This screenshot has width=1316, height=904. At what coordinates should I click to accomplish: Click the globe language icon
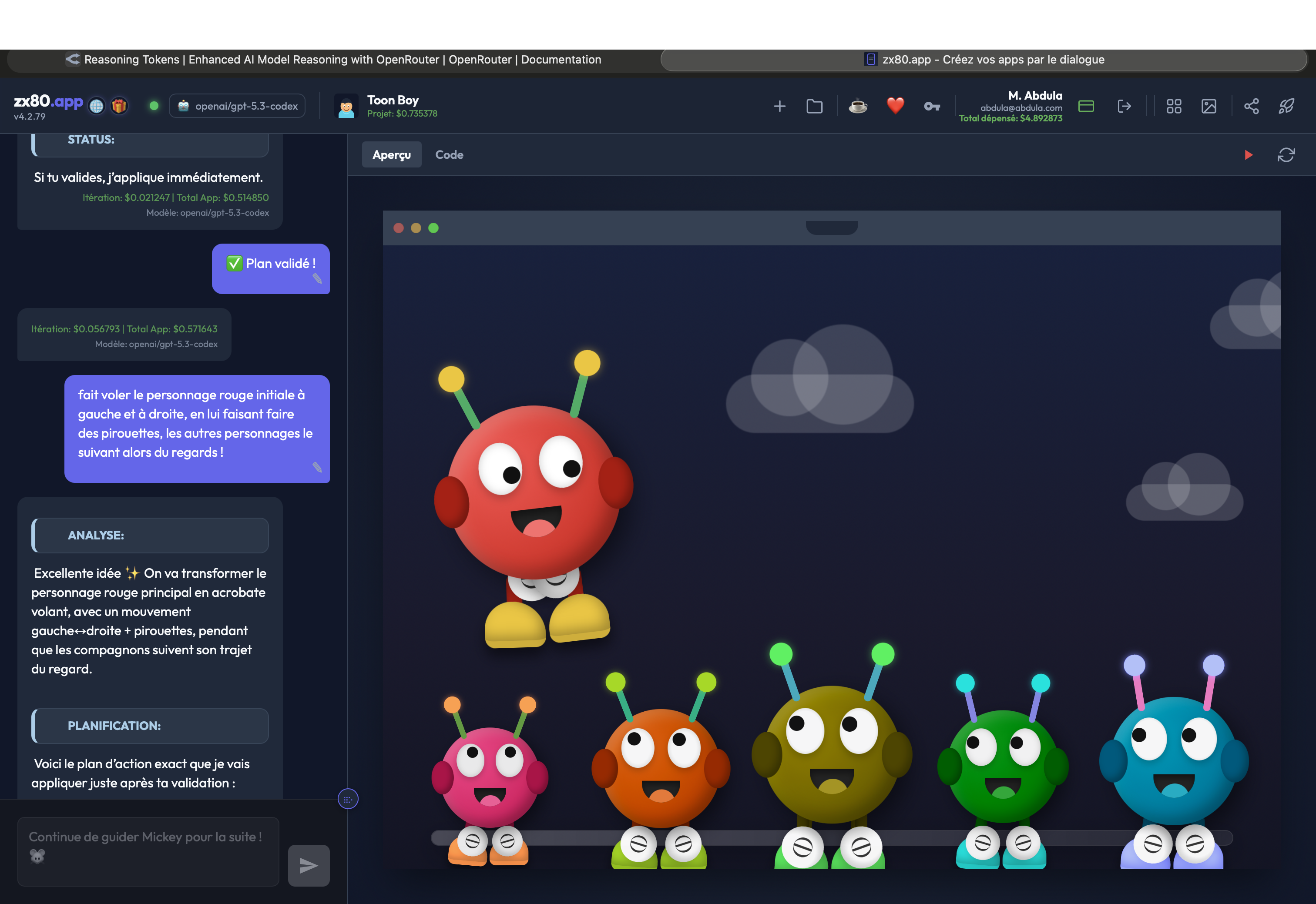tap(97, 106)
